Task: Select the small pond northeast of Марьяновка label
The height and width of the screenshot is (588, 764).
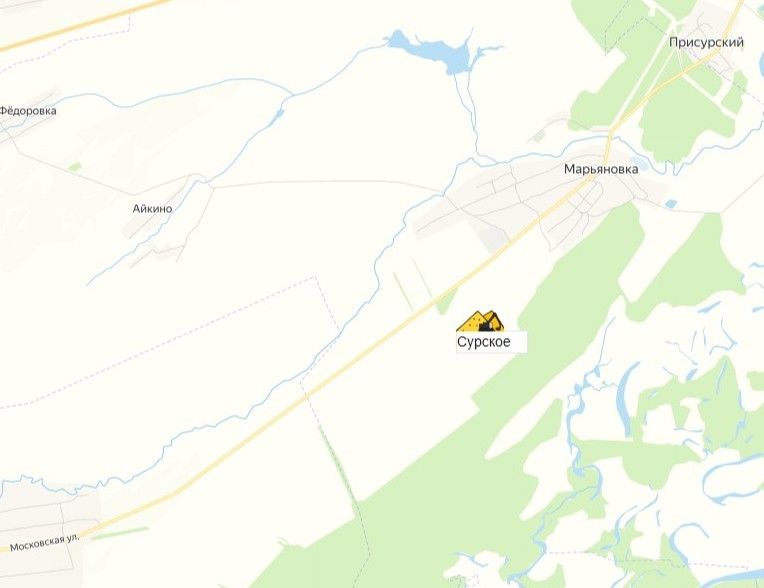Action: pos(639,165)
